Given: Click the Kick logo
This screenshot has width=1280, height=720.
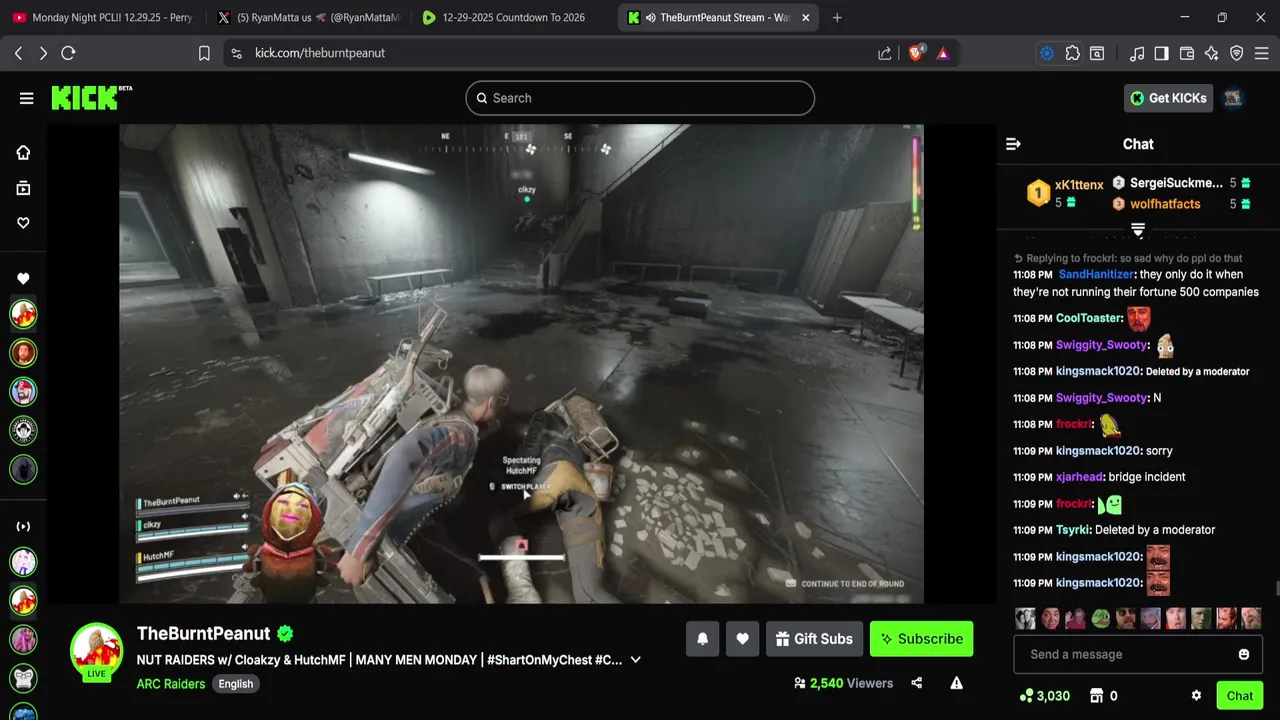Looking at the screenshot, I should [91, 97].
